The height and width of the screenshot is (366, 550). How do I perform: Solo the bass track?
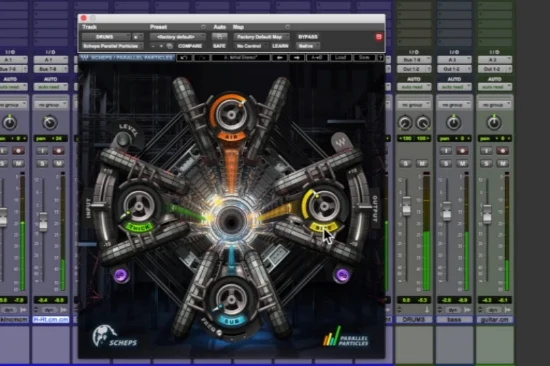point(446,163)
